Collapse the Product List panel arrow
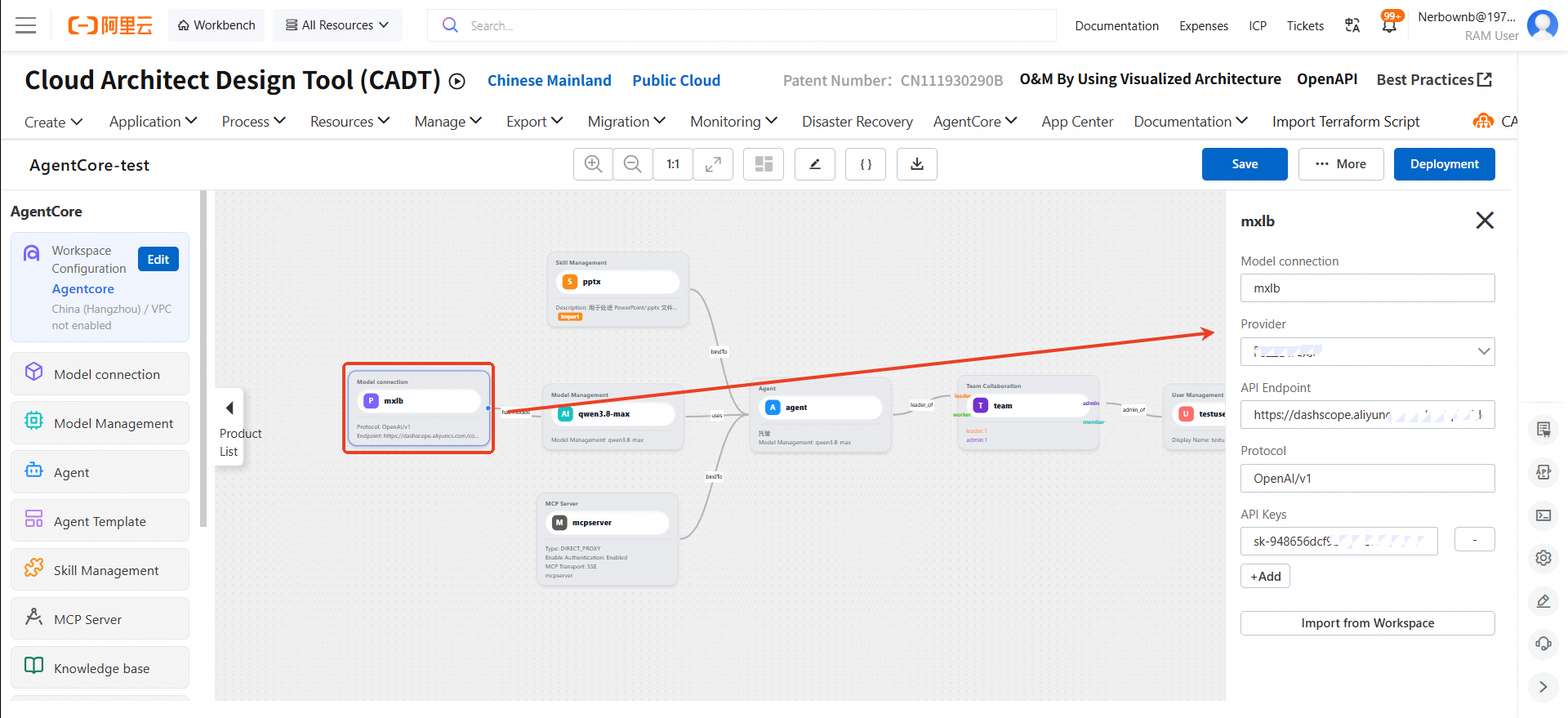 229,408
